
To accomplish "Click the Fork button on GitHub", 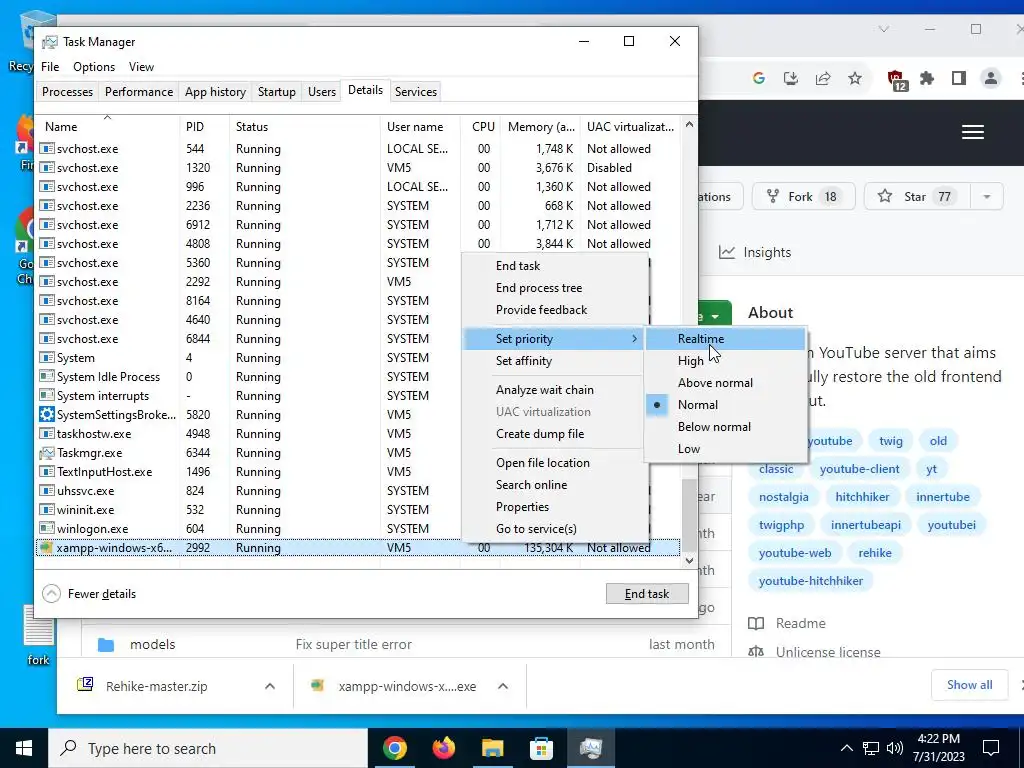I will click(803, 197).
